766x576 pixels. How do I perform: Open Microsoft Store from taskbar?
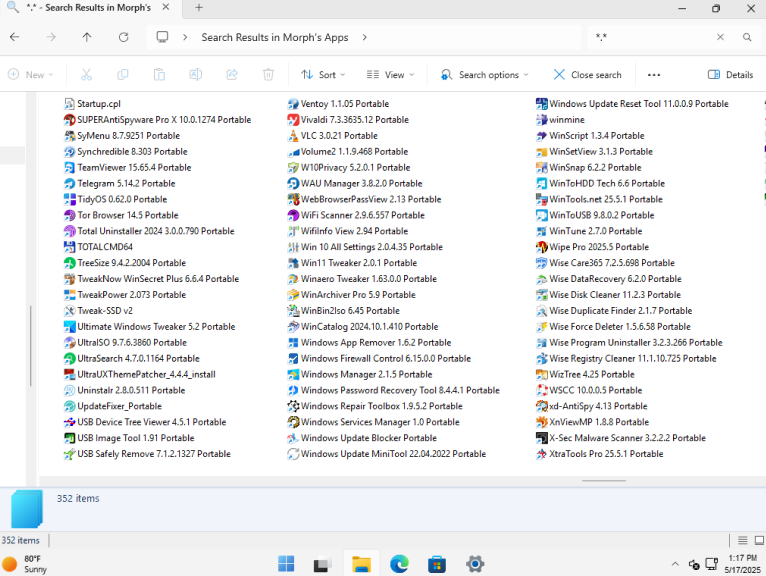(x=437, y=564)
